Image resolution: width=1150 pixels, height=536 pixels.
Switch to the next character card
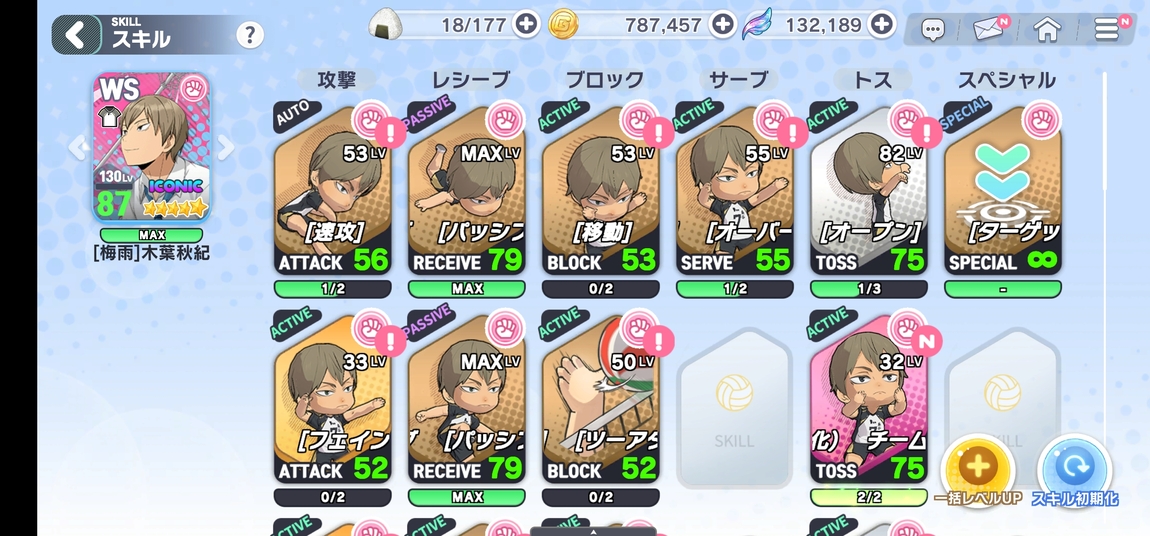coord(226,147)
